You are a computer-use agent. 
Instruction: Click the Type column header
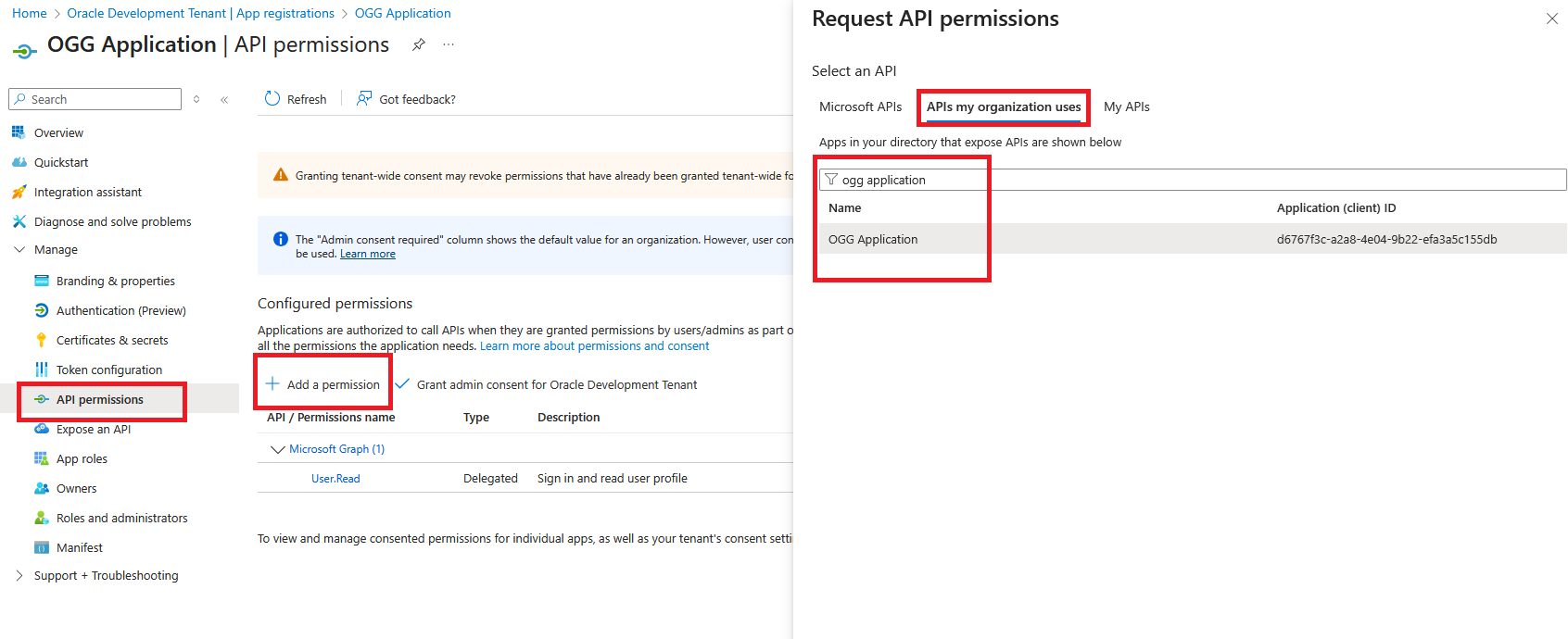pyautogui.click(x=476, y=418)
